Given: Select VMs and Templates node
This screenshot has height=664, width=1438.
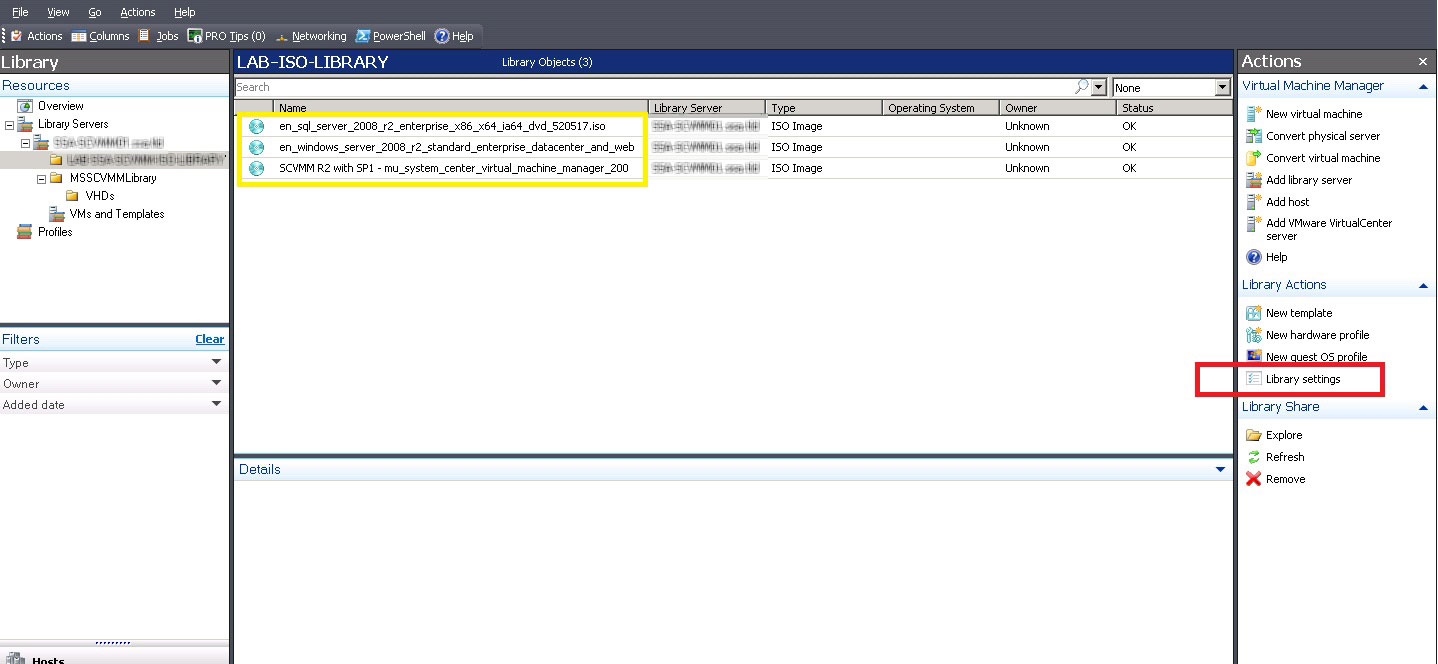Looking at the screenshot, I should pyautogui.click(x=116, y=214).
